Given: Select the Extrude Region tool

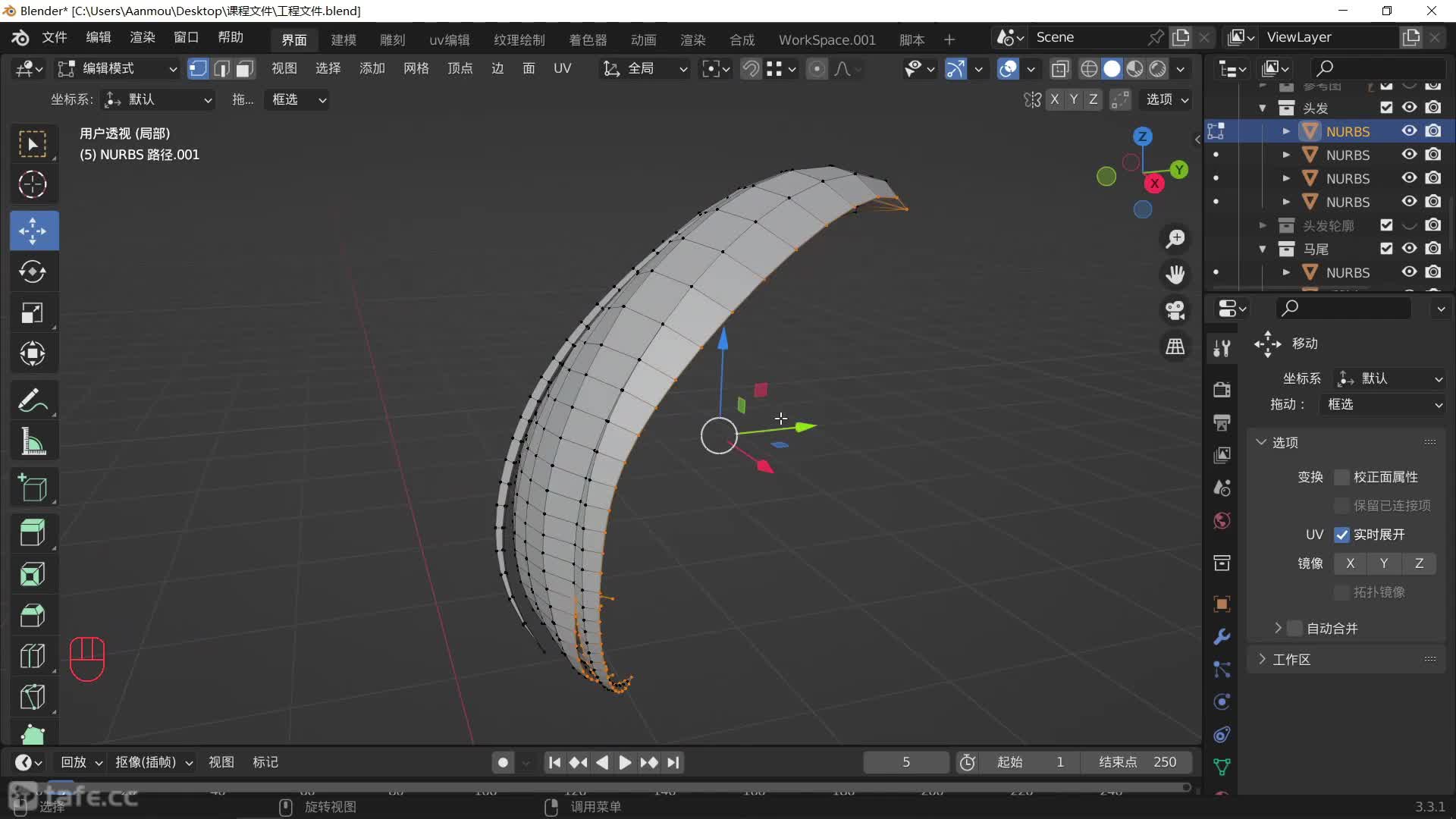Looking at the screenshot, I should (33, 533).
